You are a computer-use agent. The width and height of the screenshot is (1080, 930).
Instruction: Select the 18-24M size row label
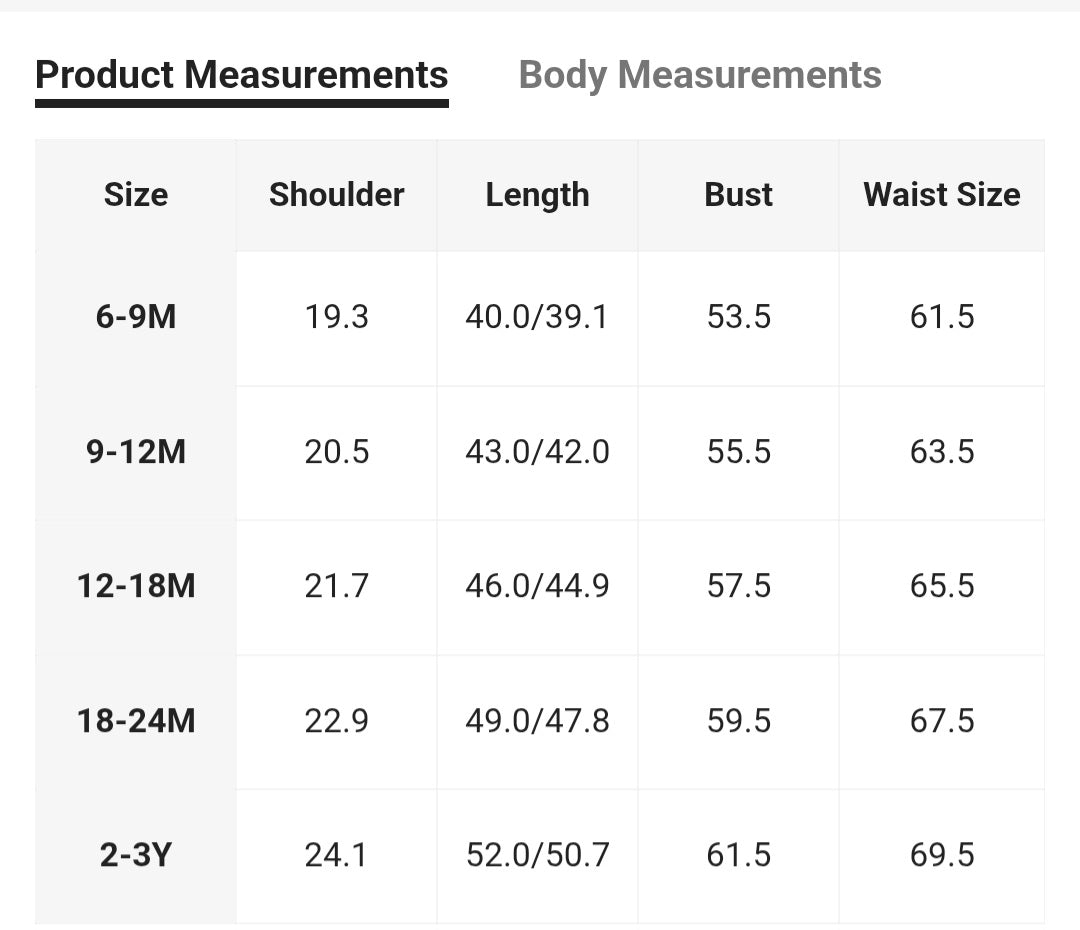tap(136, 721)
